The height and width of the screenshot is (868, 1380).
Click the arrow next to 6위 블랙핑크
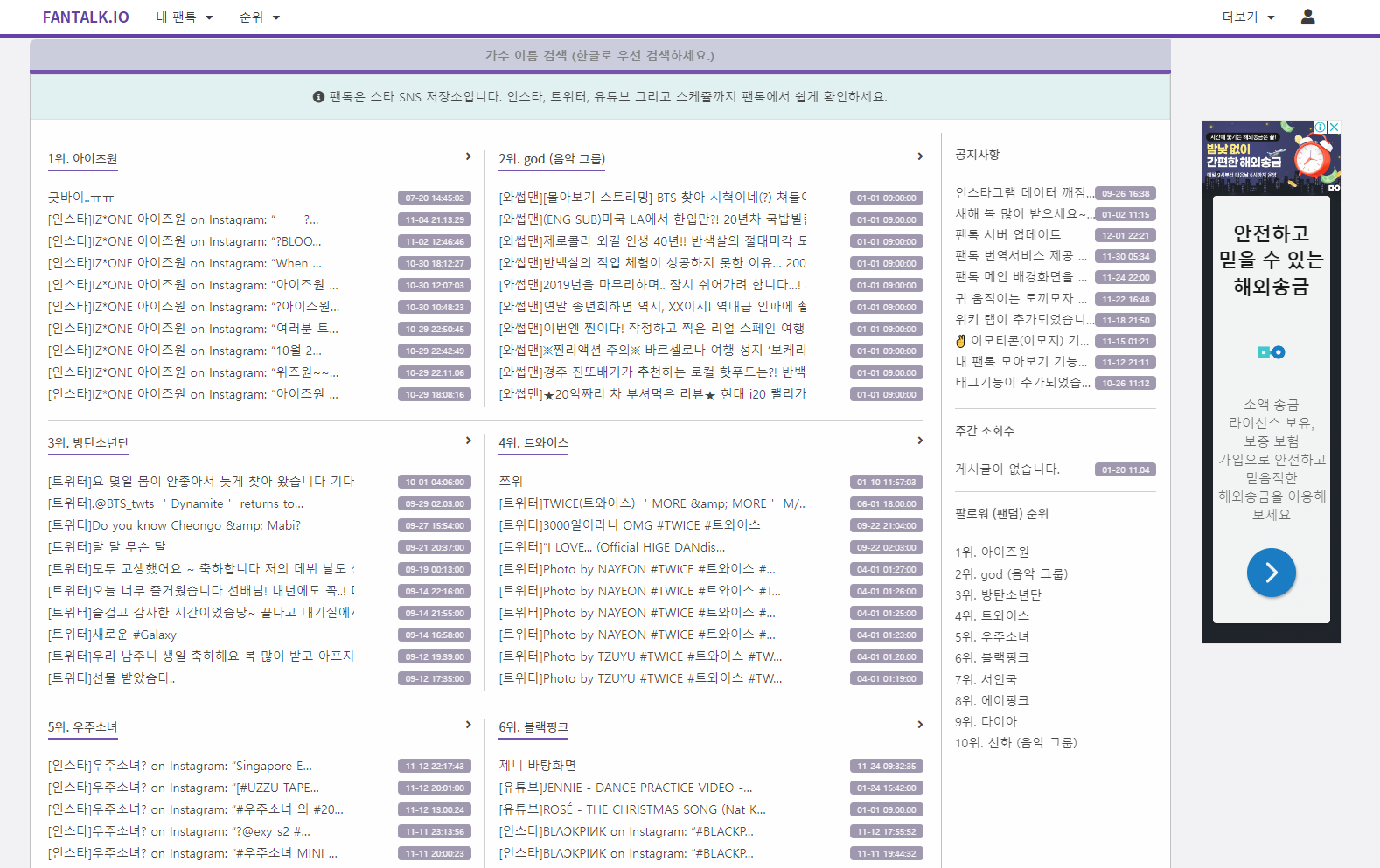[919, 725]
